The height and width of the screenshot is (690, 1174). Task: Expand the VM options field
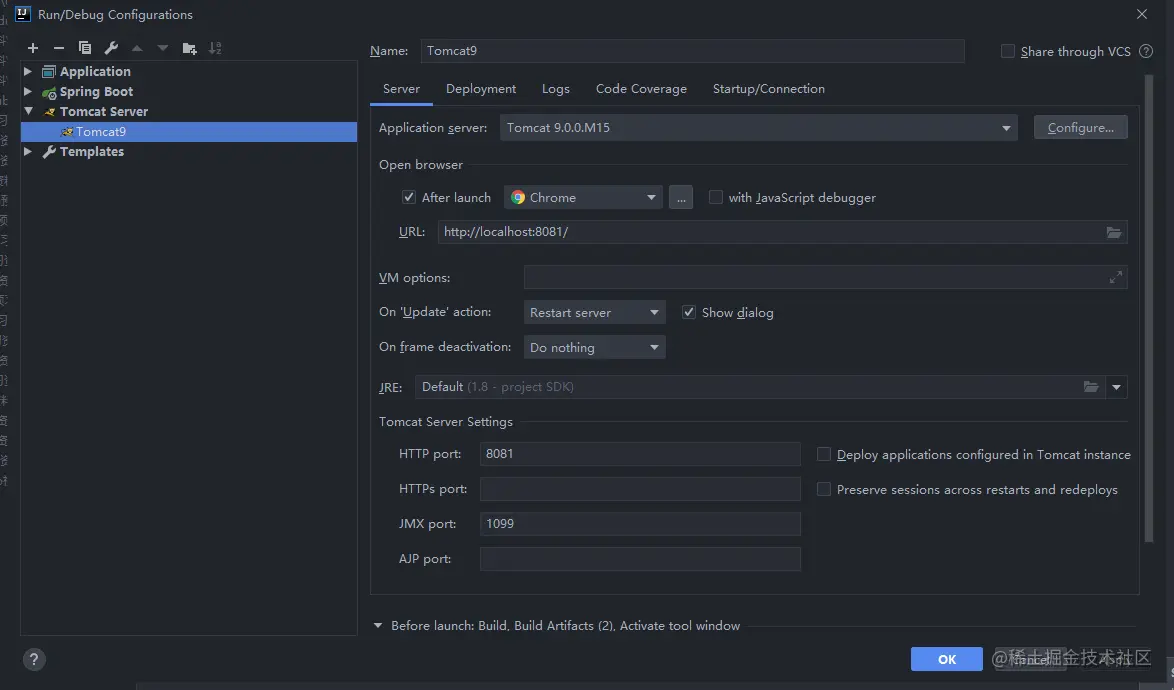[x=1116, y=277]
